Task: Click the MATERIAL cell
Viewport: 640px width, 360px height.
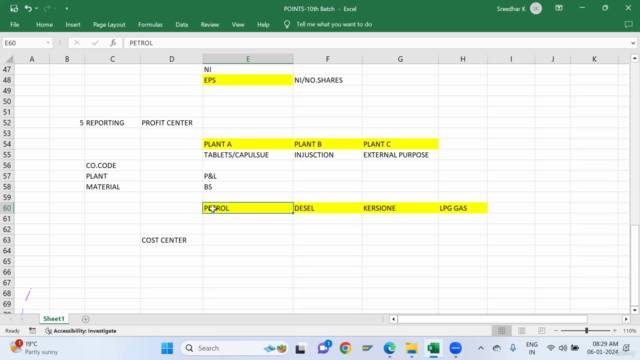Action: click(112, 187)
